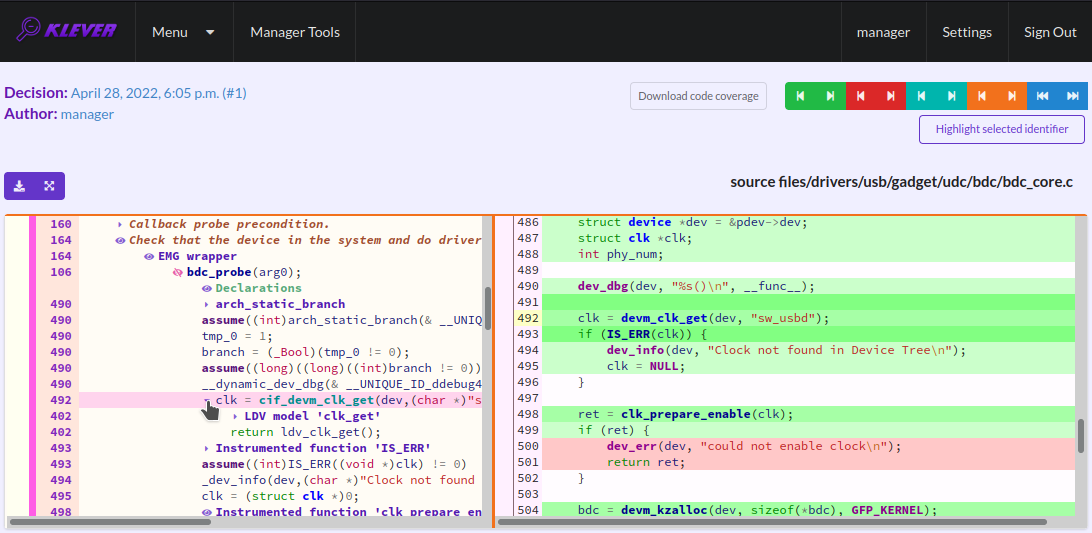Viewport: 1092px width, 533px height.
Task: Toggle crossed eye icon beside bdc_probe(arg0)
Action: tap(178, 272)
